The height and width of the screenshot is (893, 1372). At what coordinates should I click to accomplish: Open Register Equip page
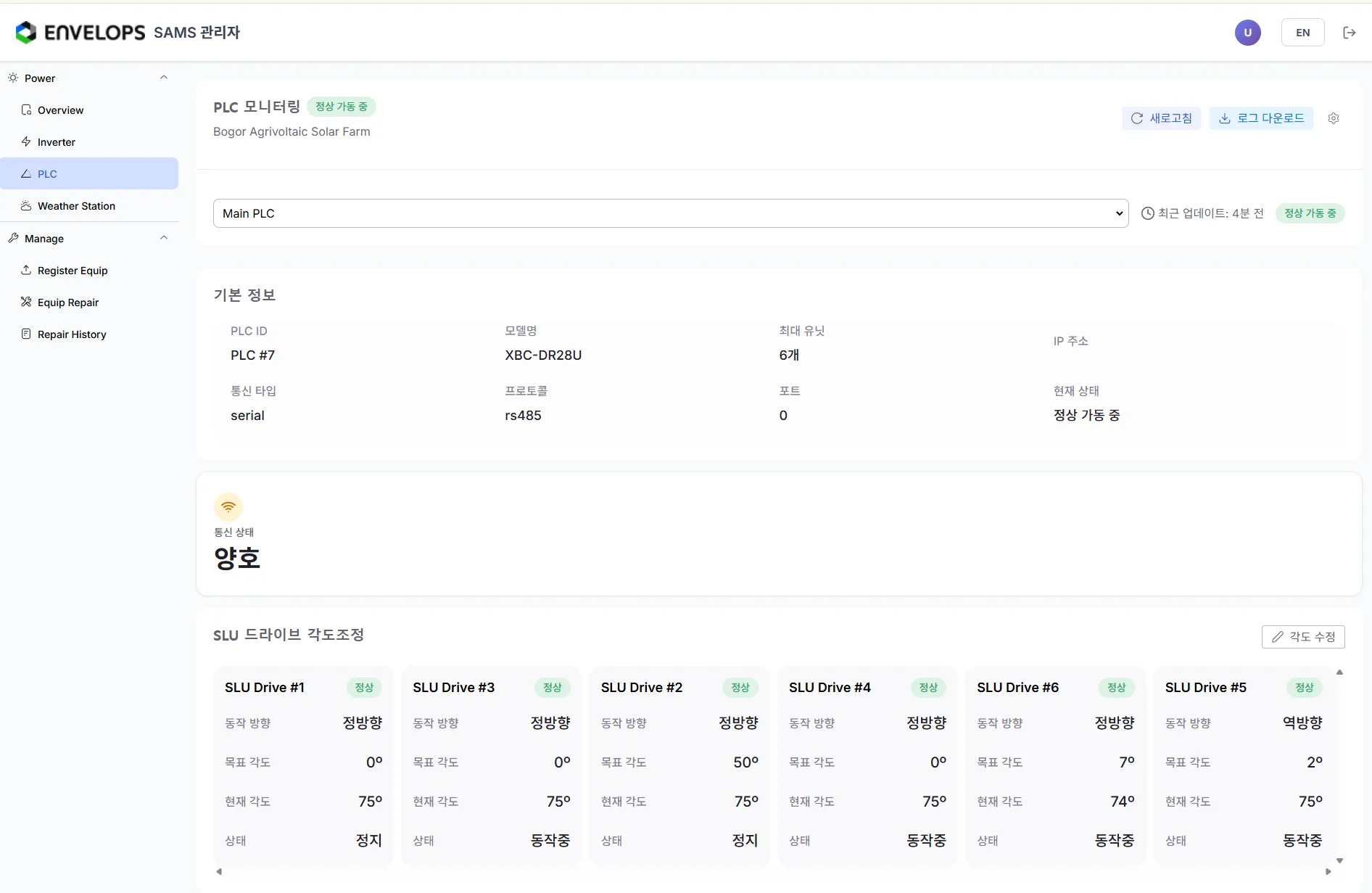pyautogui.click(x=89, y=271)
